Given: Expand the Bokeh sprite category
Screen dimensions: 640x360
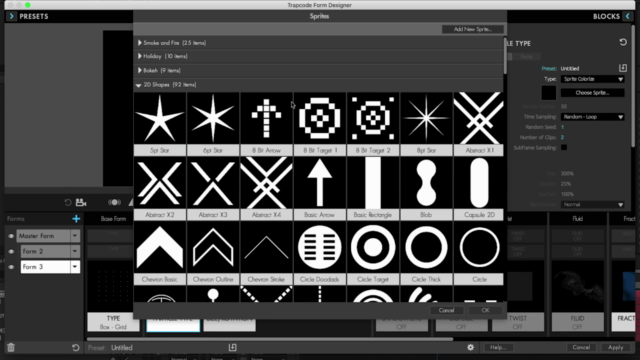Looking at the screenshot, I should coord(140,70).
